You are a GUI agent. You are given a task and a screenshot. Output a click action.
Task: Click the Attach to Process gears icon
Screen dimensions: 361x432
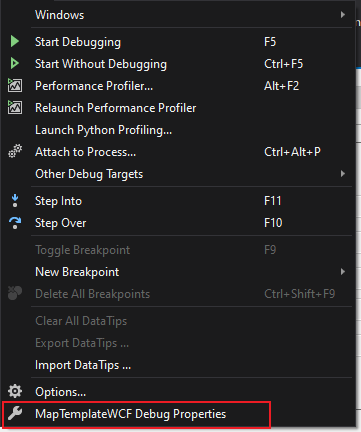(x=15, y=151)
